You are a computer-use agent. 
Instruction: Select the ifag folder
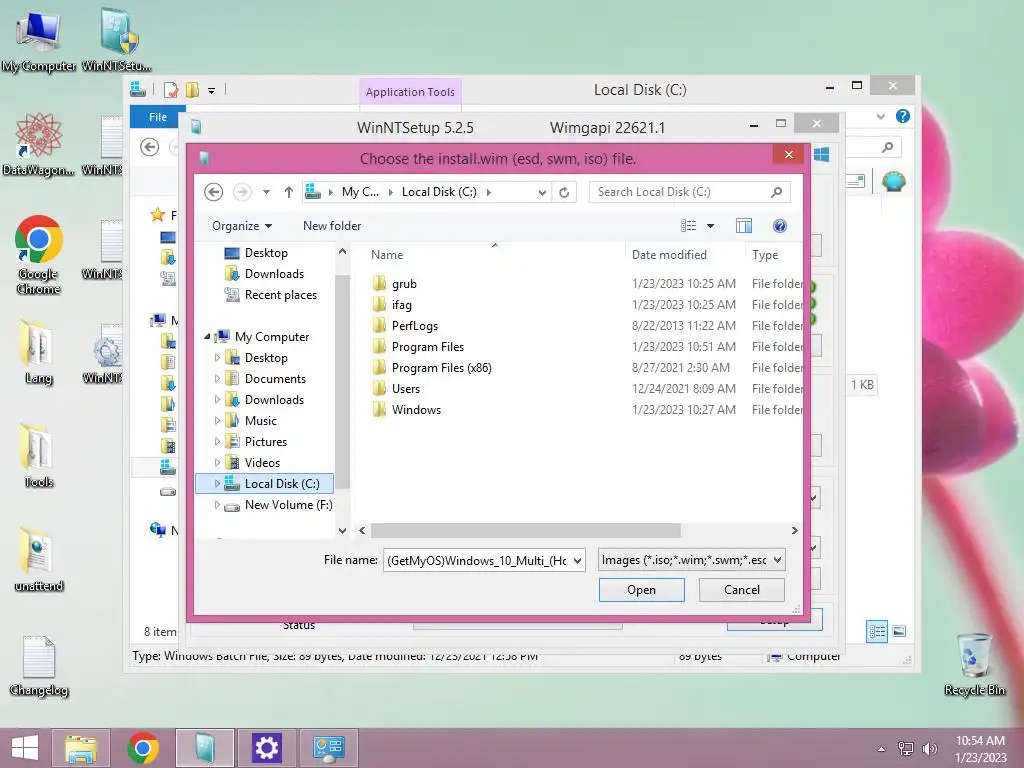click(402, 305)
